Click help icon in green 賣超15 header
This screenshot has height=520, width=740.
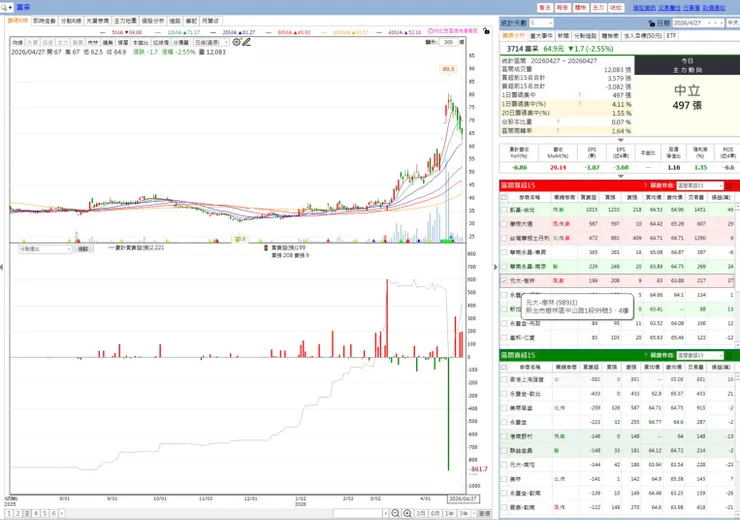pos(645,355)
